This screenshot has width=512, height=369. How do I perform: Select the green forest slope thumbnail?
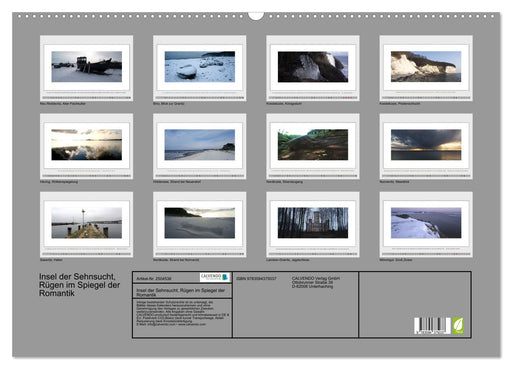point(313,146)
